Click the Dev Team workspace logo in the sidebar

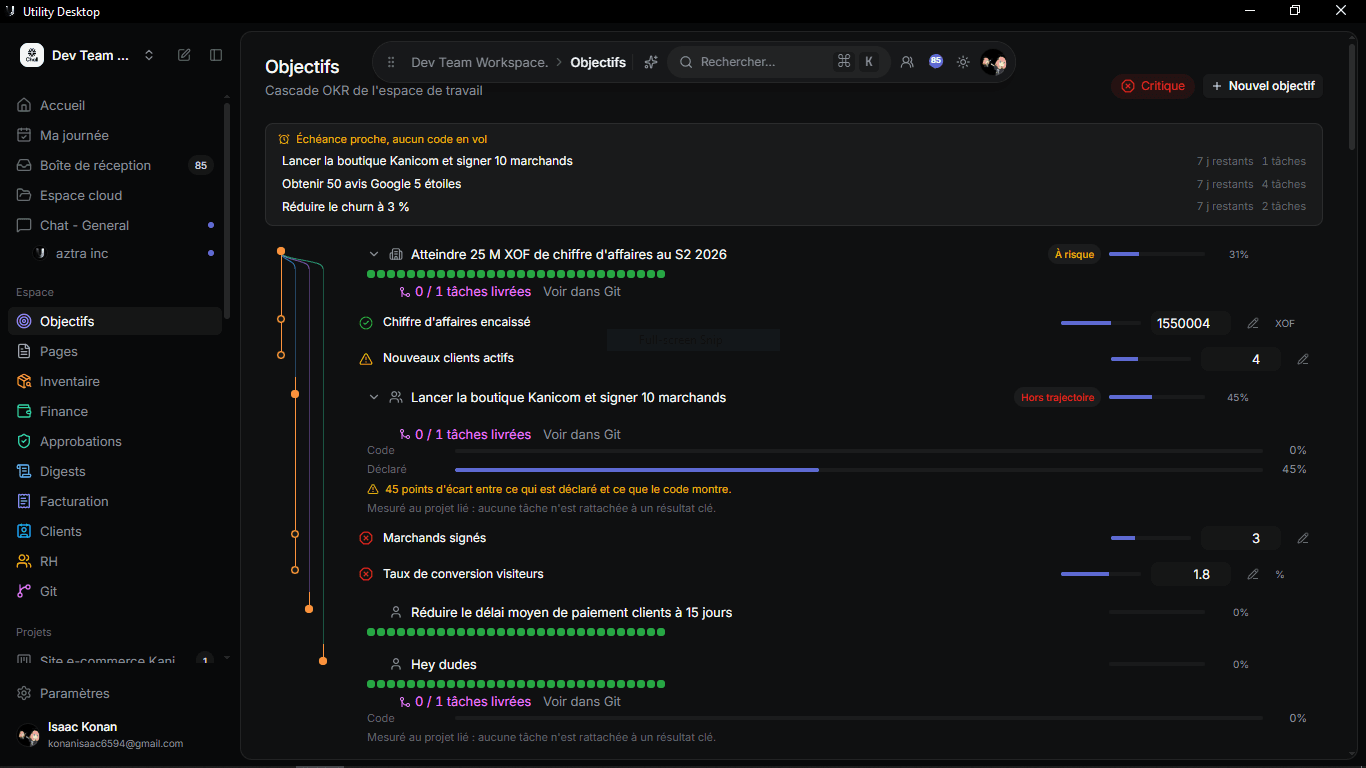(x=32, y=55)
